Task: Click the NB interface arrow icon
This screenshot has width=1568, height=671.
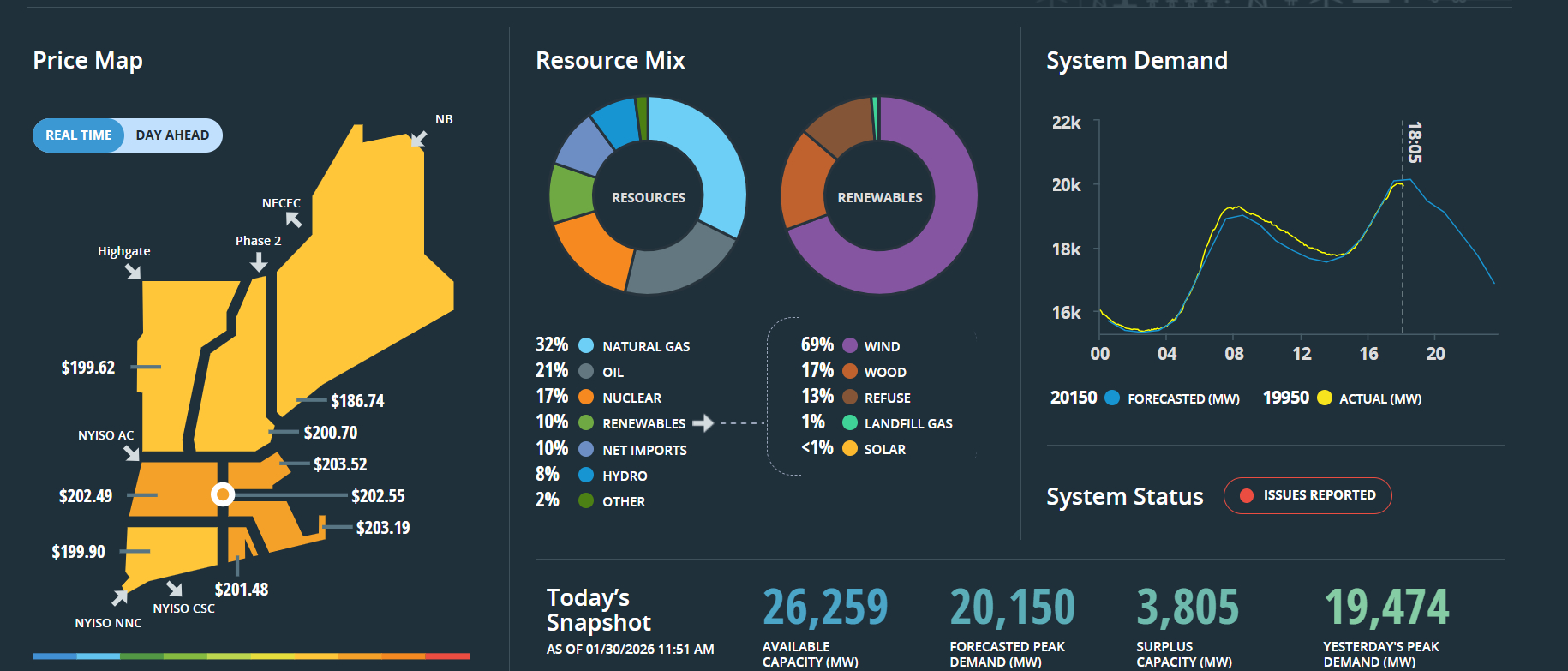Action: [x=418, y=139]
